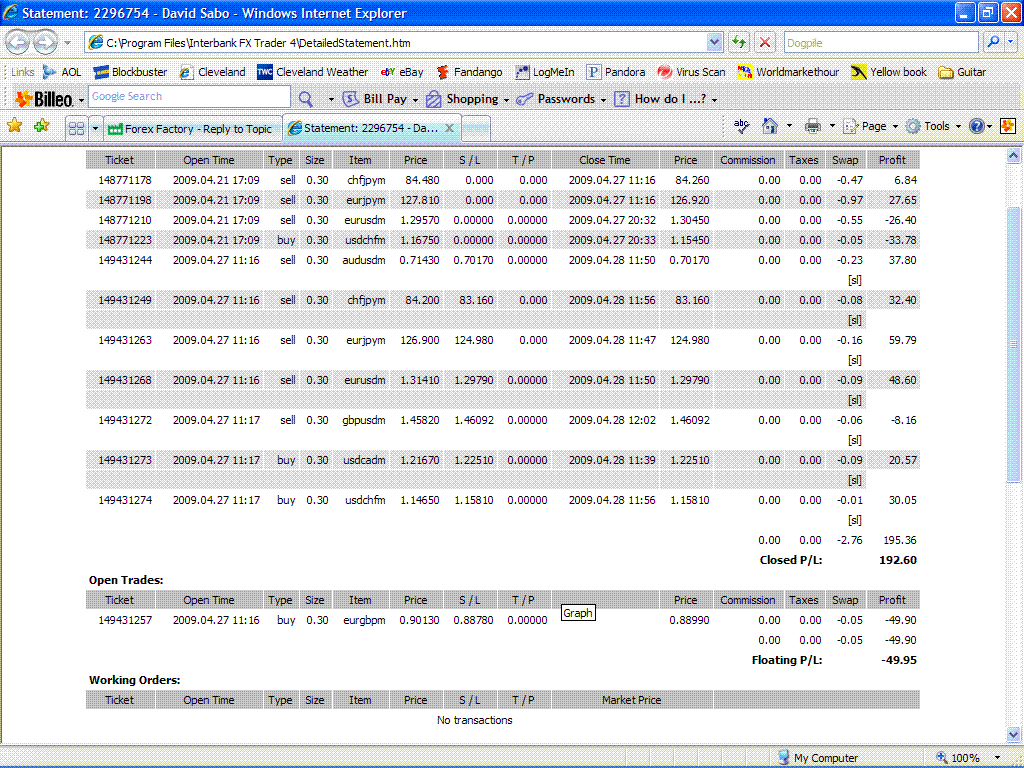This screenshot has height=768, width=1024.
Task: Refresh the page with green arrows icon
Action: [739, 42]
